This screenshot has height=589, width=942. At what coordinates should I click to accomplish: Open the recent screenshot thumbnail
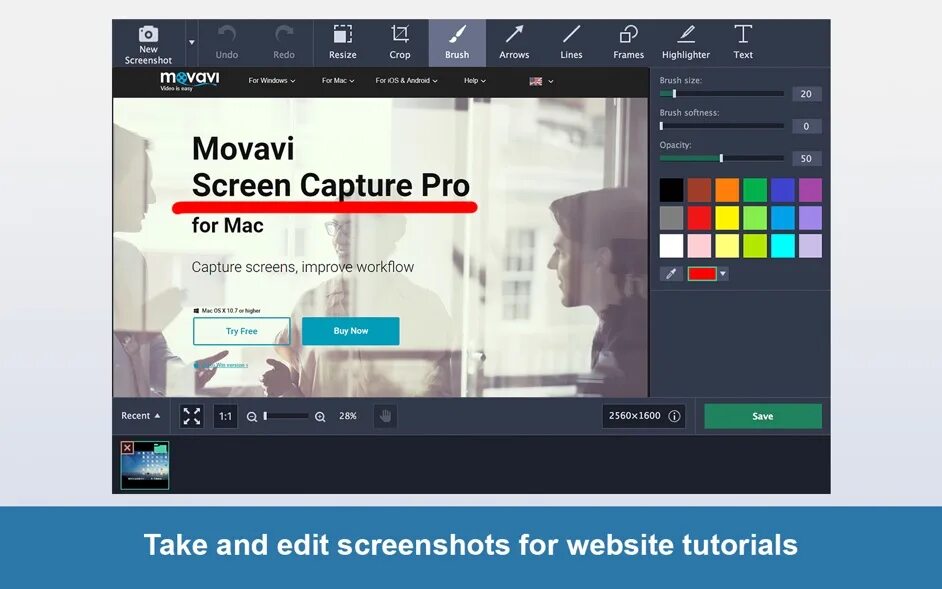145,466
